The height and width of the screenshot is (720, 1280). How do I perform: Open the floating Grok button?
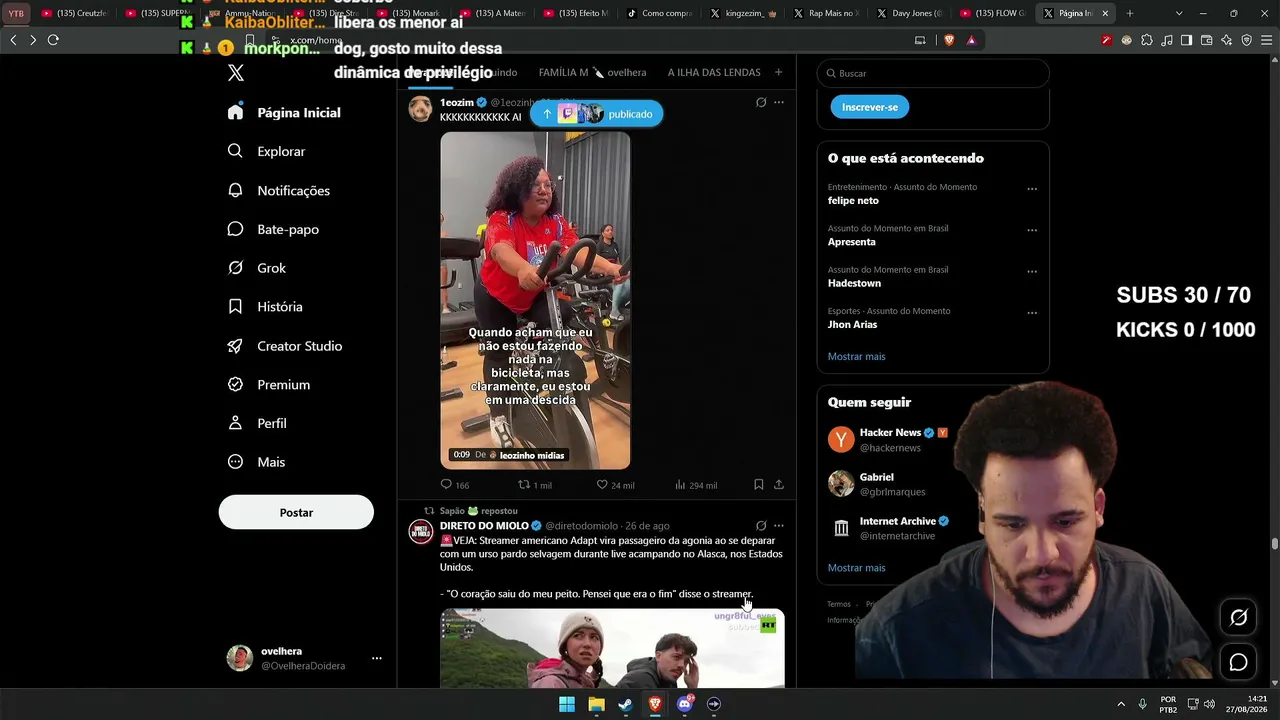1238,618
